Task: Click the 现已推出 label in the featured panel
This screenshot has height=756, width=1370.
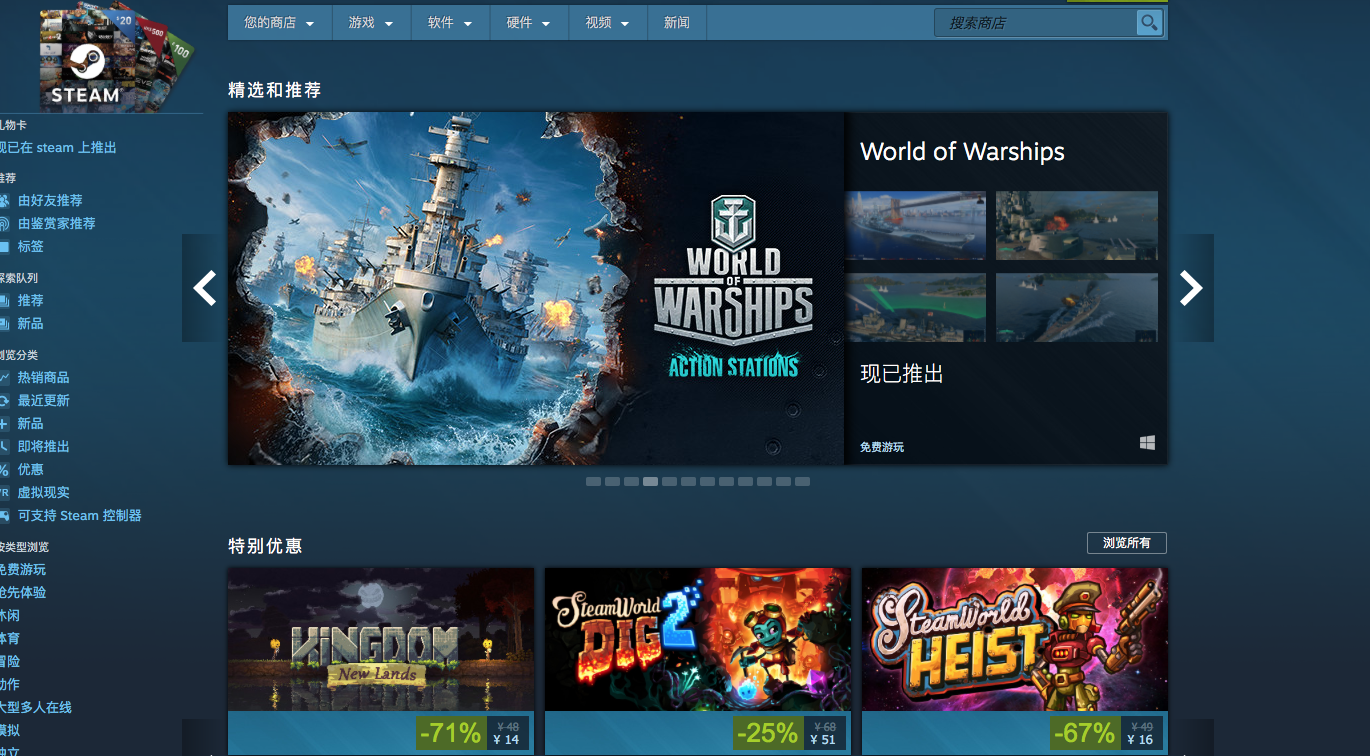Action: point(902,374)
